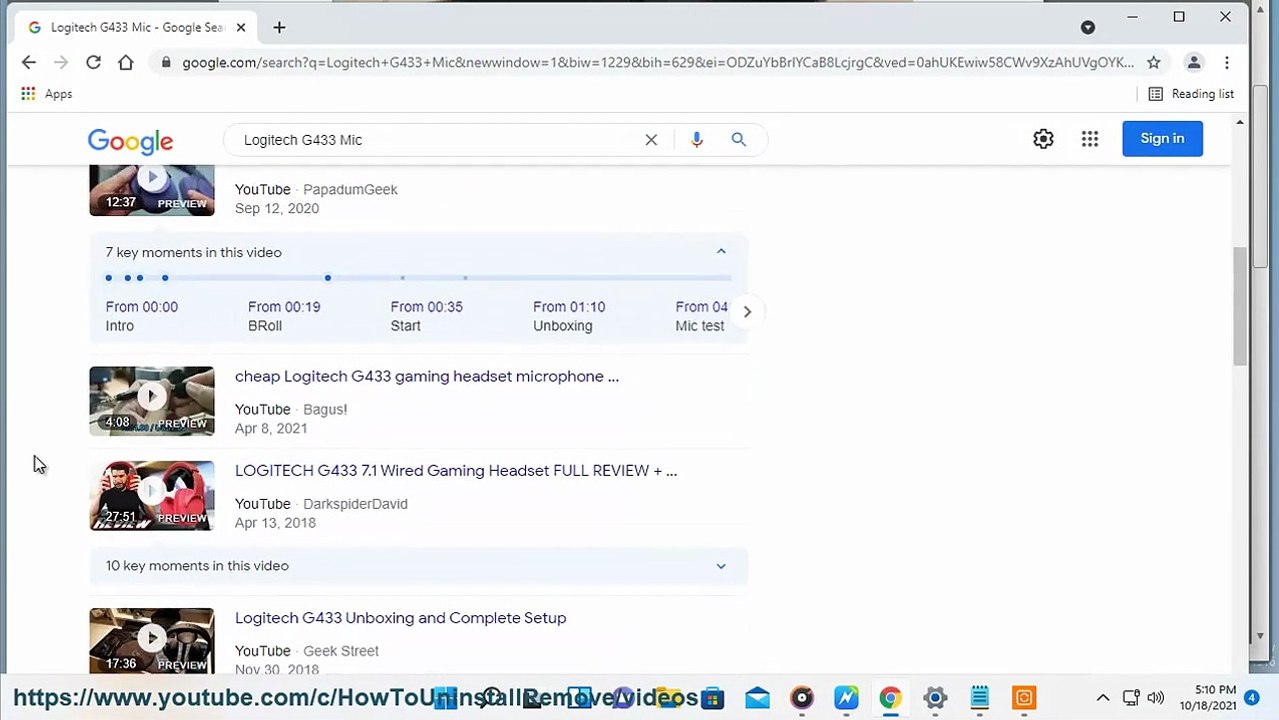Image resolution: width=1279 pixels, height=720 pixels.
Task: Open a new browser tab
Action: [279, 27]
